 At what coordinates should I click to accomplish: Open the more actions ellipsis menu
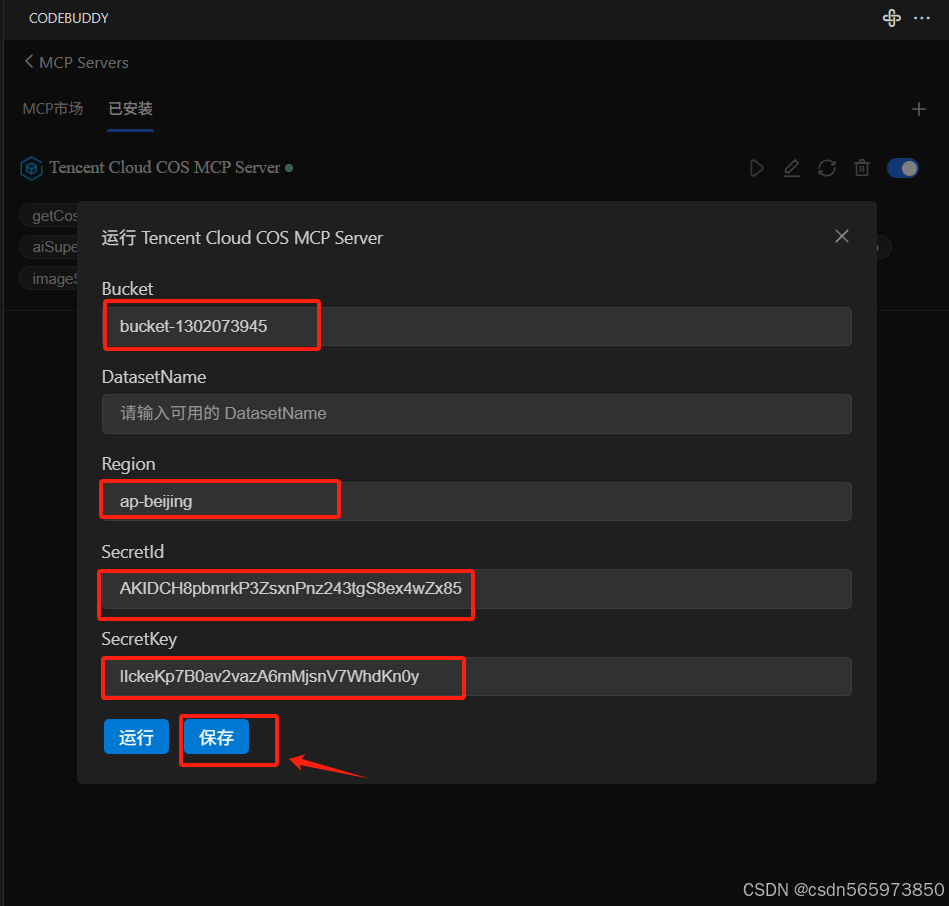(922, 18)
